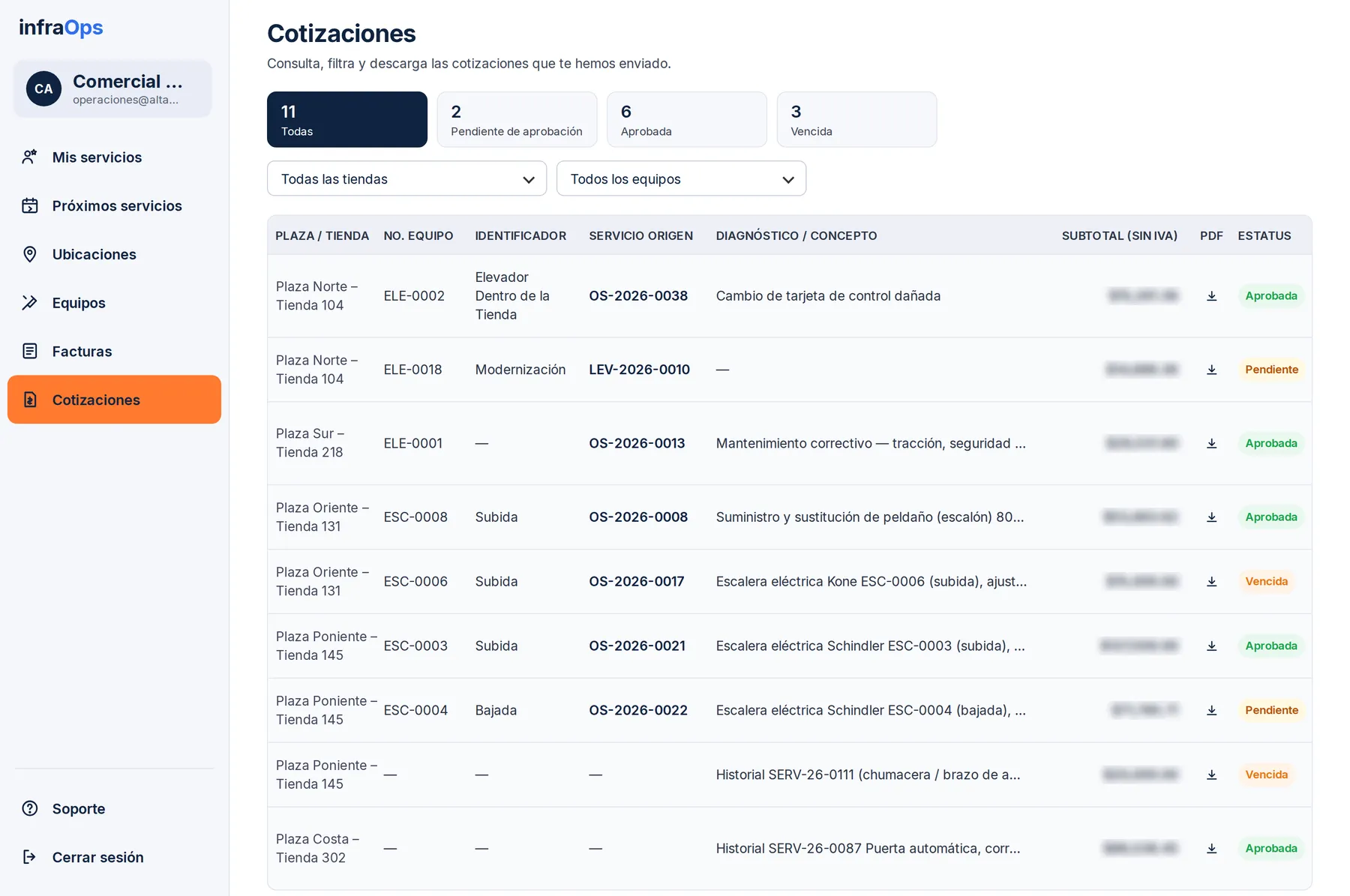Screen dimensions: 1350x896
Task: Download PDF for OS-2026-0038 quote
Action: tap(1211, 296)
